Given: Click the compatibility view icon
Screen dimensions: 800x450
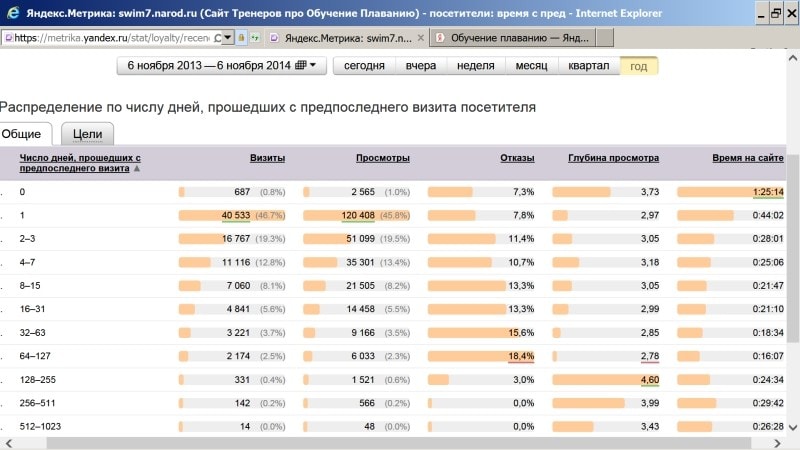Looking at the screenshot, I should (255, 37).
